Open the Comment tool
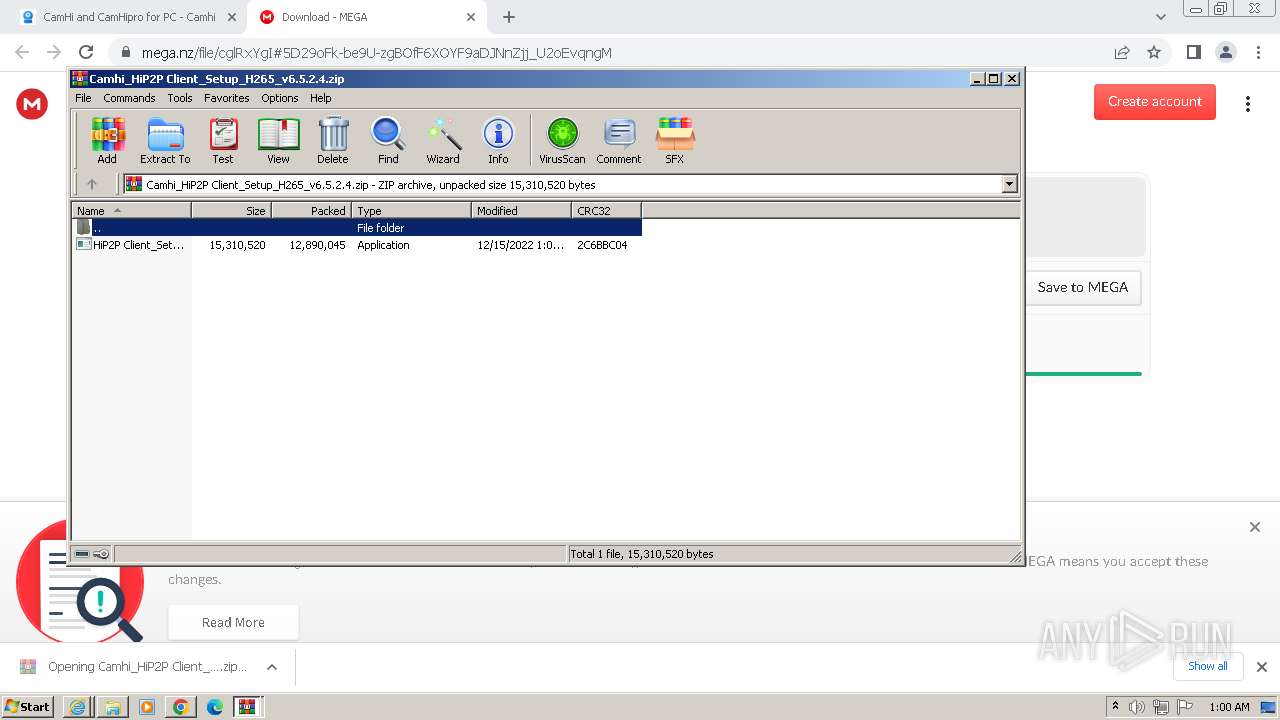 (x=619, y=140)
